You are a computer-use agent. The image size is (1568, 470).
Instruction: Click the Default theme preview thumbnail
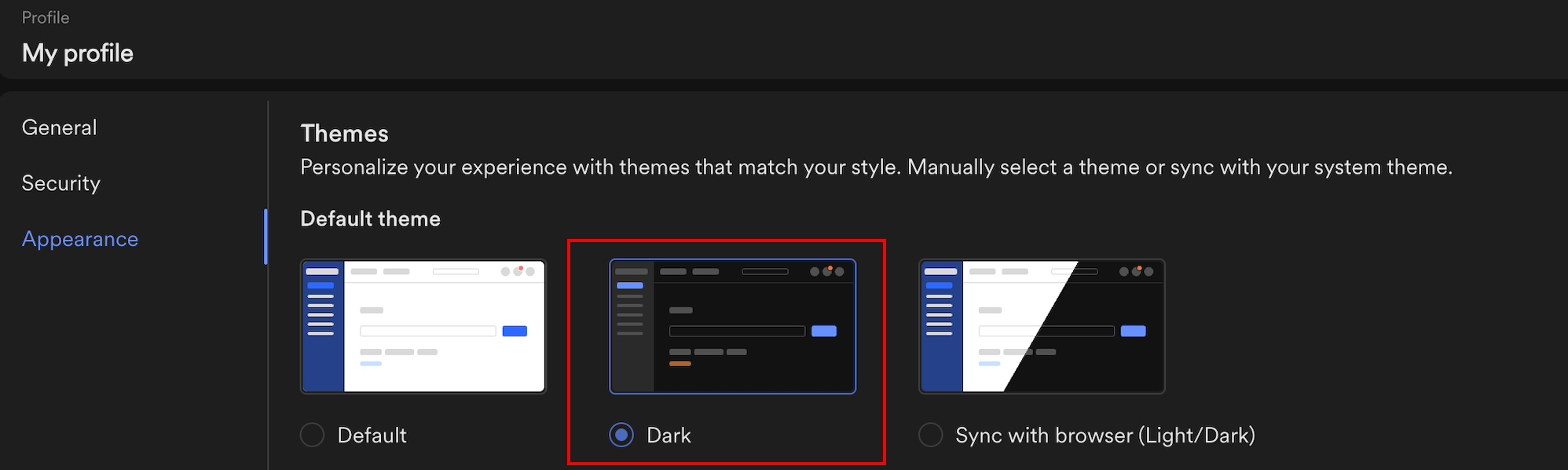click(x=423, y=326)
